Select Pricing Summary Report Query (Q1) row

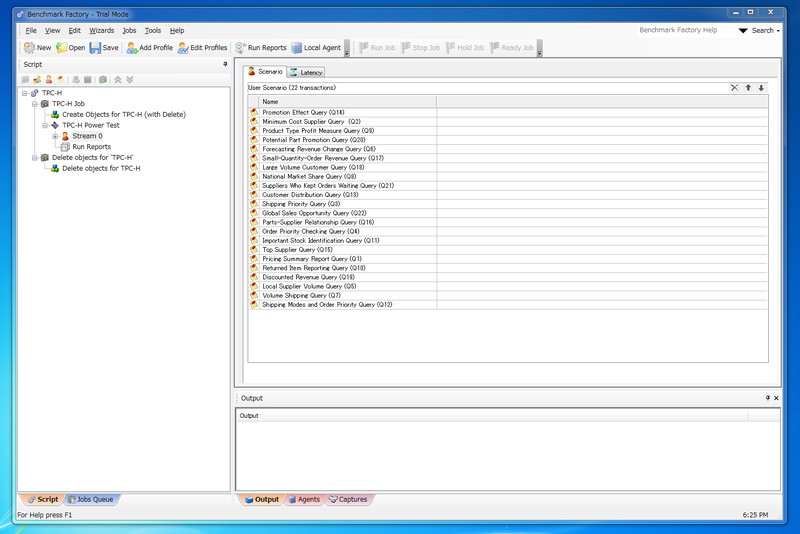tap(508, 259)
